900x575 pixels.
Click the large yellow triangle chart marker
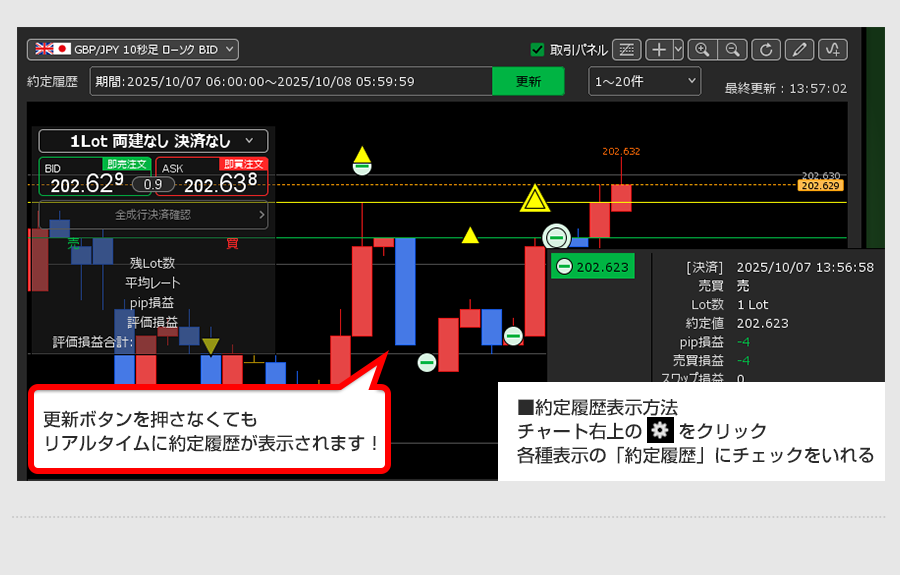[536, 200]
